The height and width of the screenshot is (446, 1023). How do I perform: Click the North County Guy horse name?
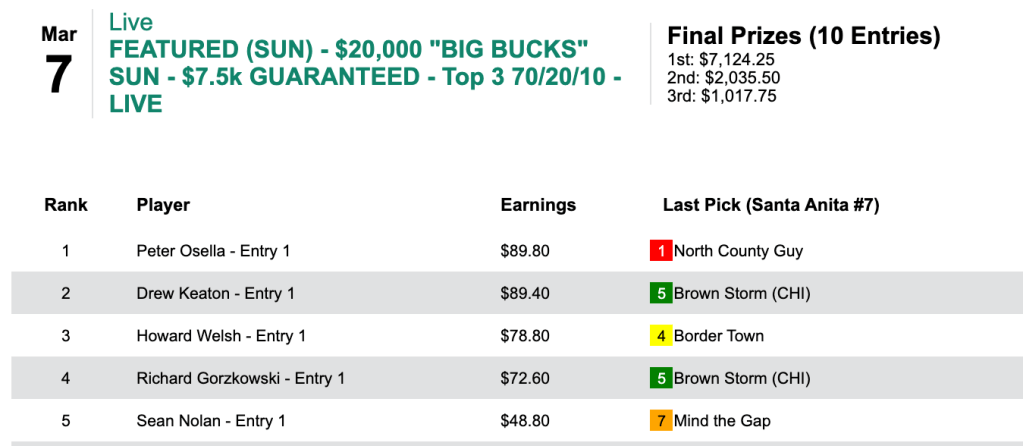(738, 251)
